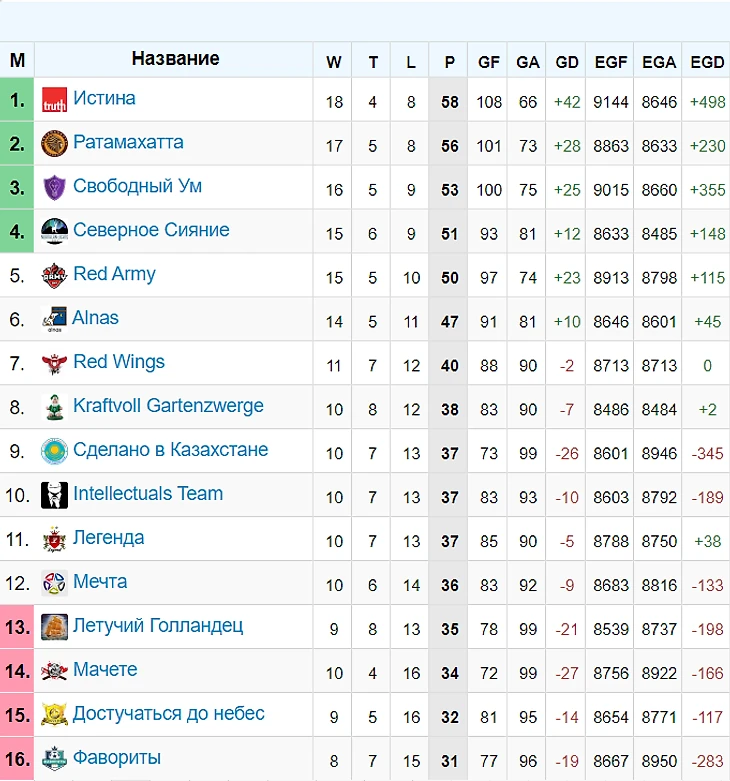
Task: Click the garden gnome icon of Kraftvoll Gartenzwerge
Action: coord(54,407)
